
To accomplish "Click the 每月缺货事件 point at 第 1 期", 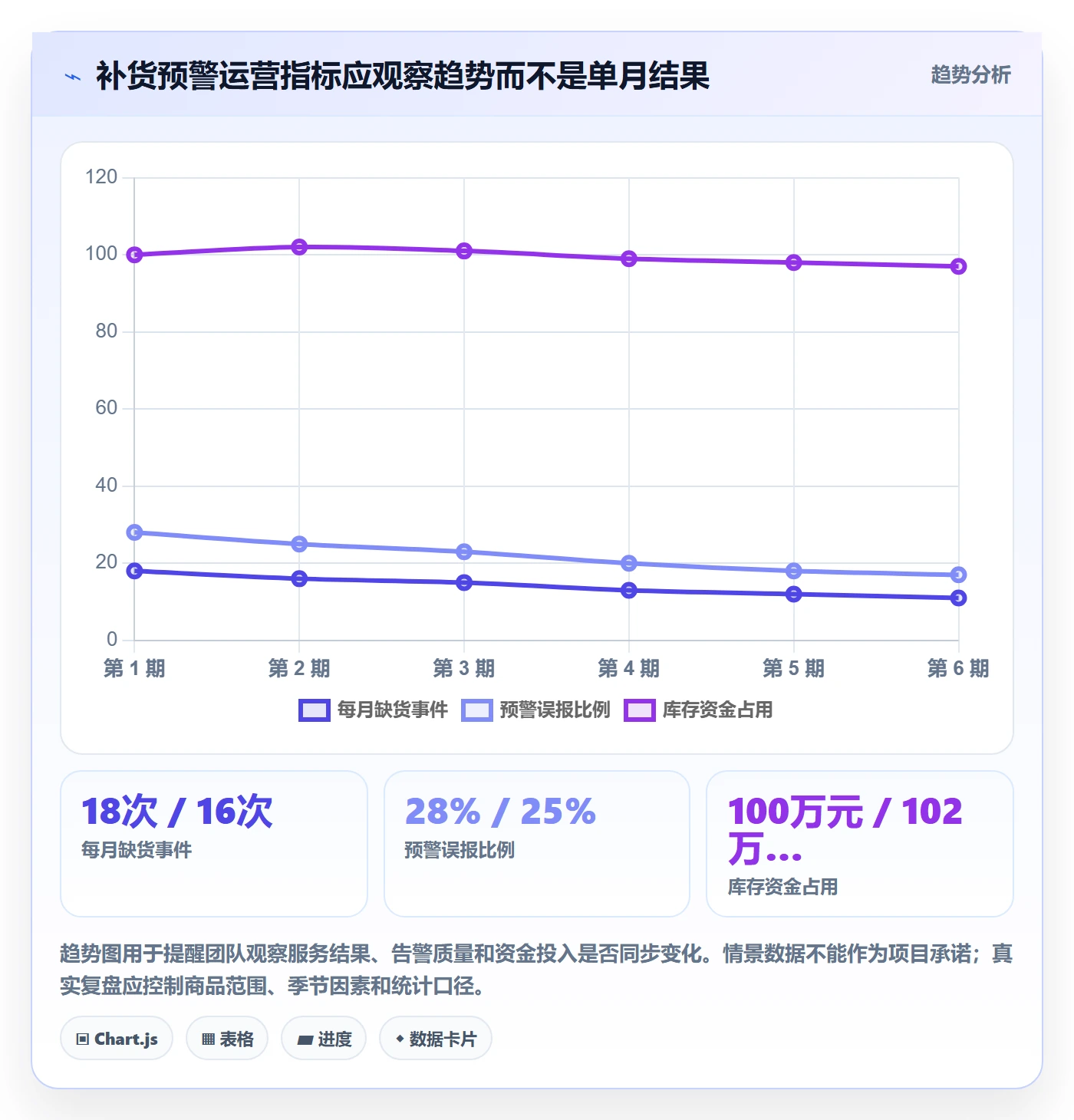I will (134, 571).
